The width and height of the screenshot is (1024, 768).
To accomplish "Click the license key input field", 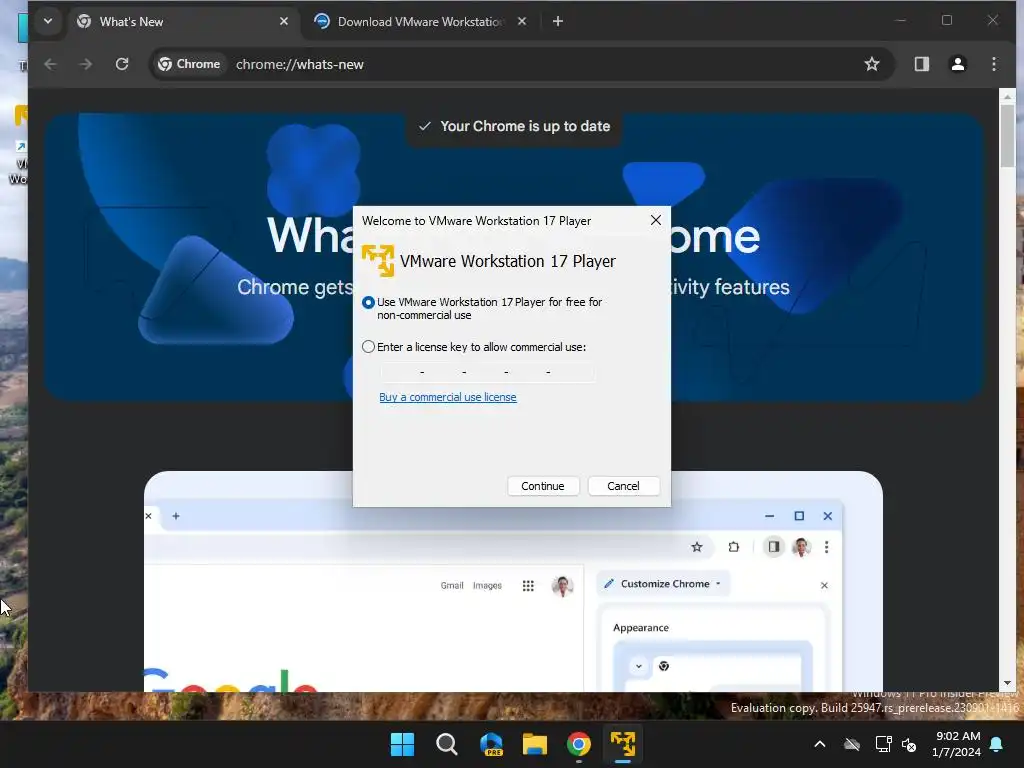I will (487, 372).
